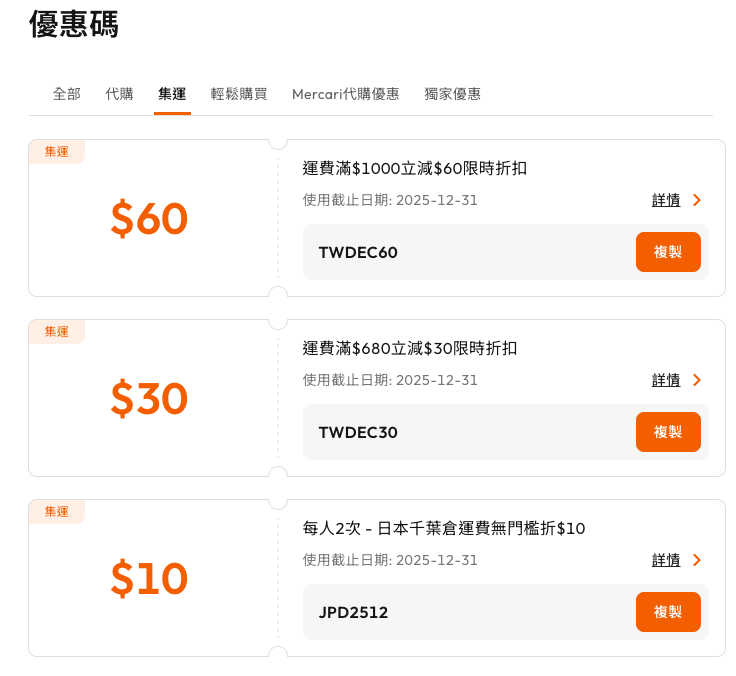Click the chevron arrow on $10 coupon
This screenshot has width=736, height=676.
(697, 560)
